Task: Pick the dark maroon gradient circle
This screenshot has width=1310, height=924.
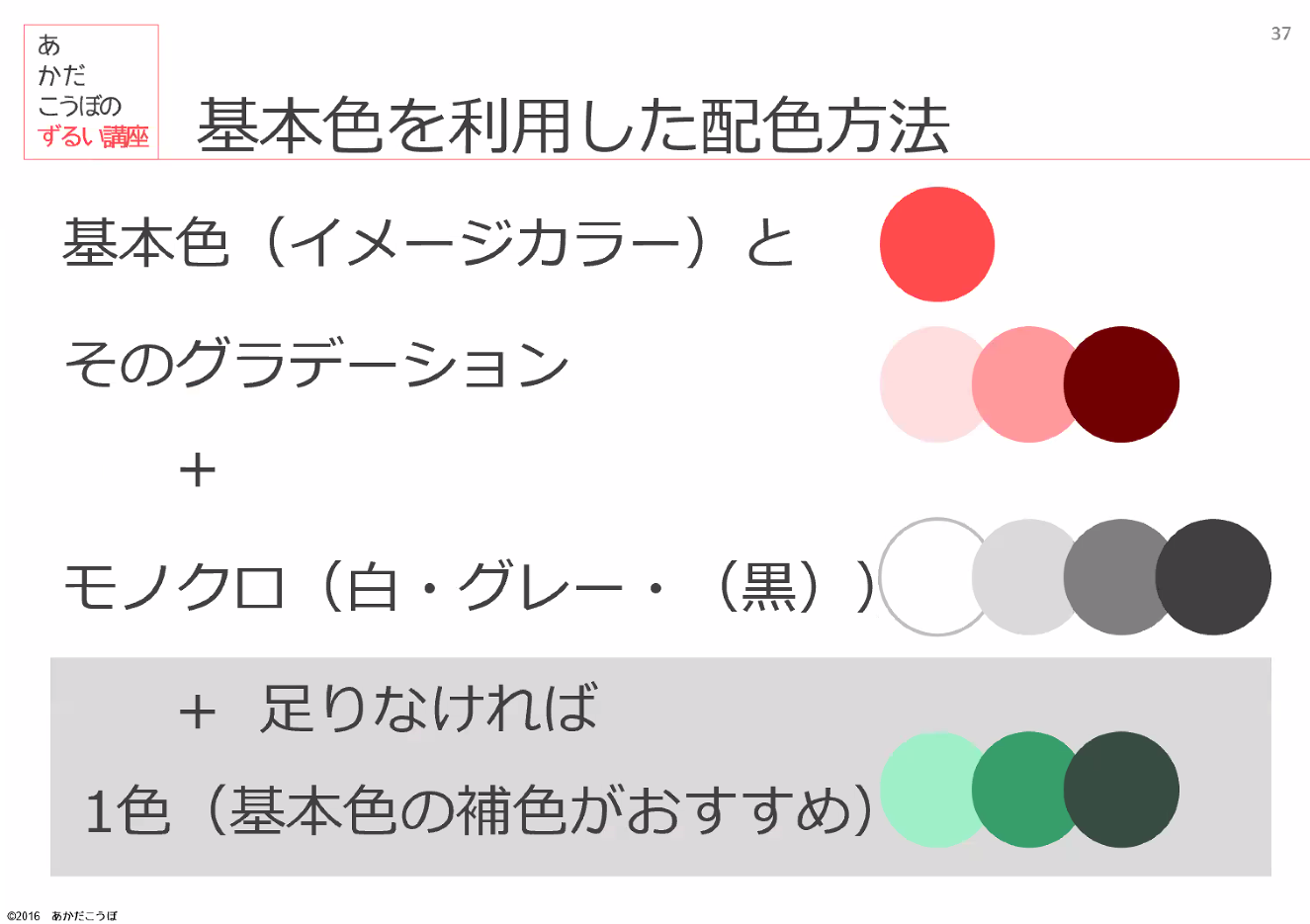Action: [x=1121, y=384]
